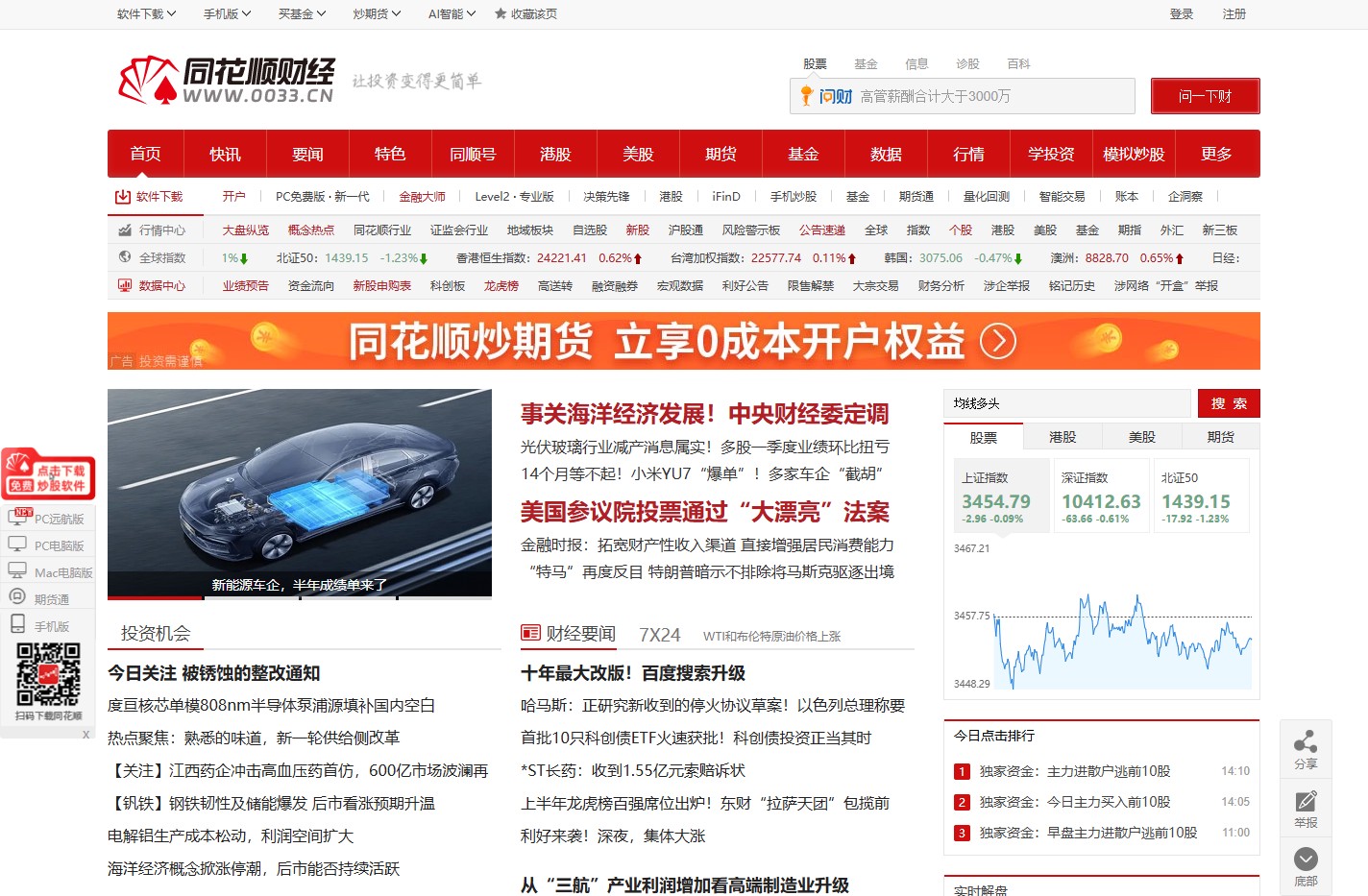Click the 手机版 phone icon in sidebar

point(17,623)
